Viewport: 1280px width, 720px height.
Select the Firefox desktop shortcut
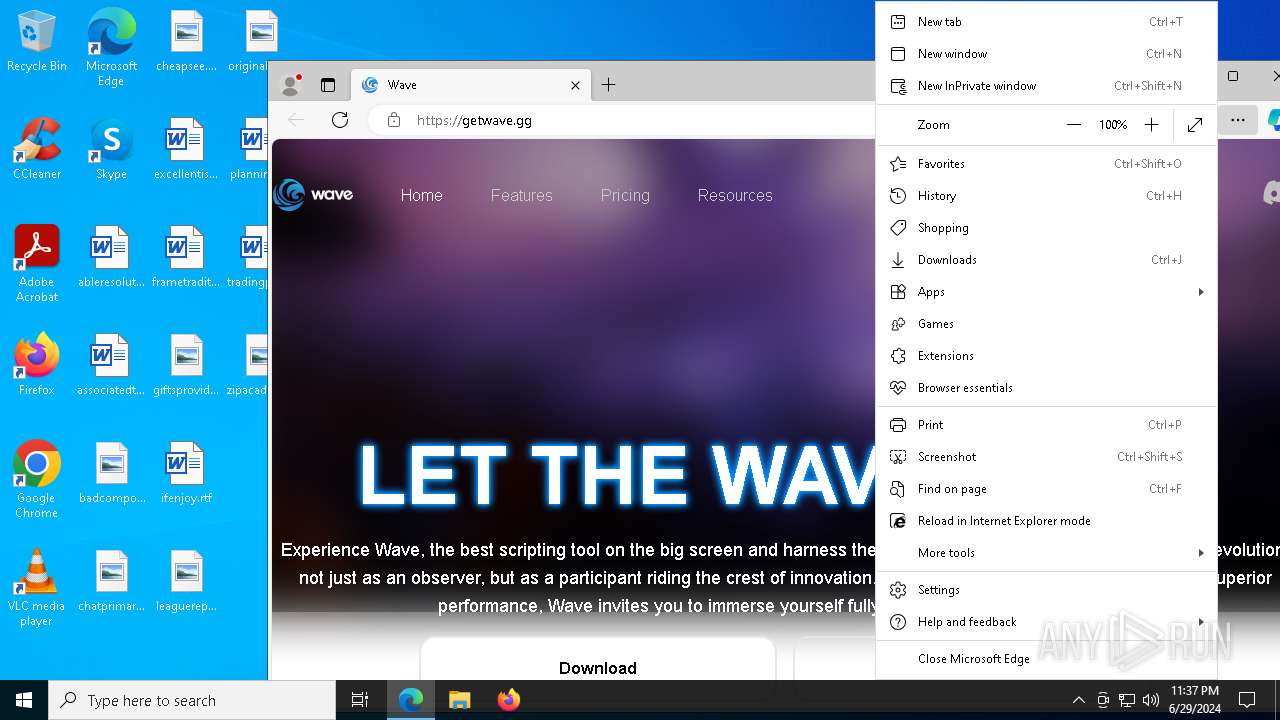point(37,365)
